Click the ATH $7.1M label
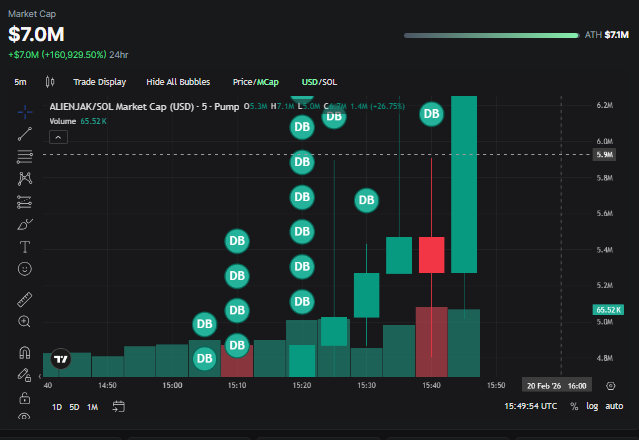639x440 pixels. point(606,35)
